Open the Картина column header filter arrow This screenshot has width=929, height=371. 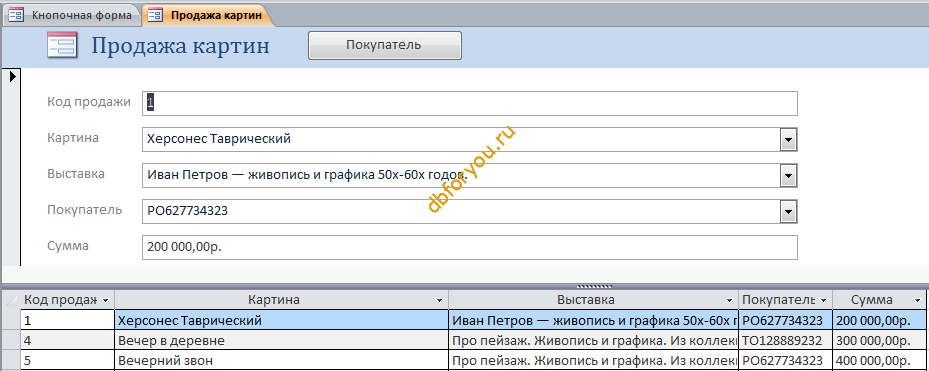440,300
